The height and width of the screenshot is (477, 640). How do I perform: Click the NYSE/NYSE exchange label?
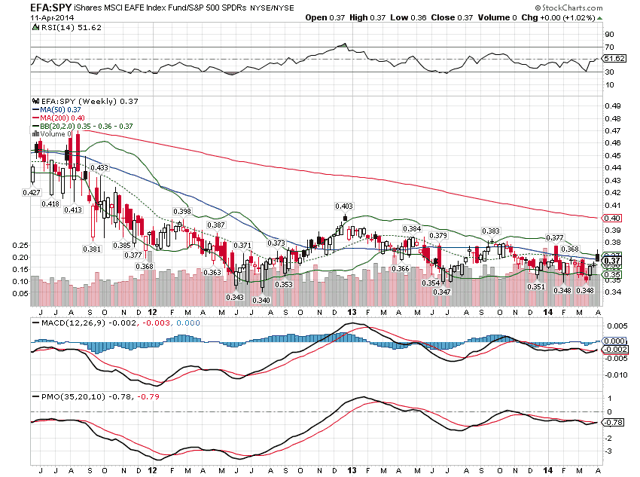click(272, 8)
